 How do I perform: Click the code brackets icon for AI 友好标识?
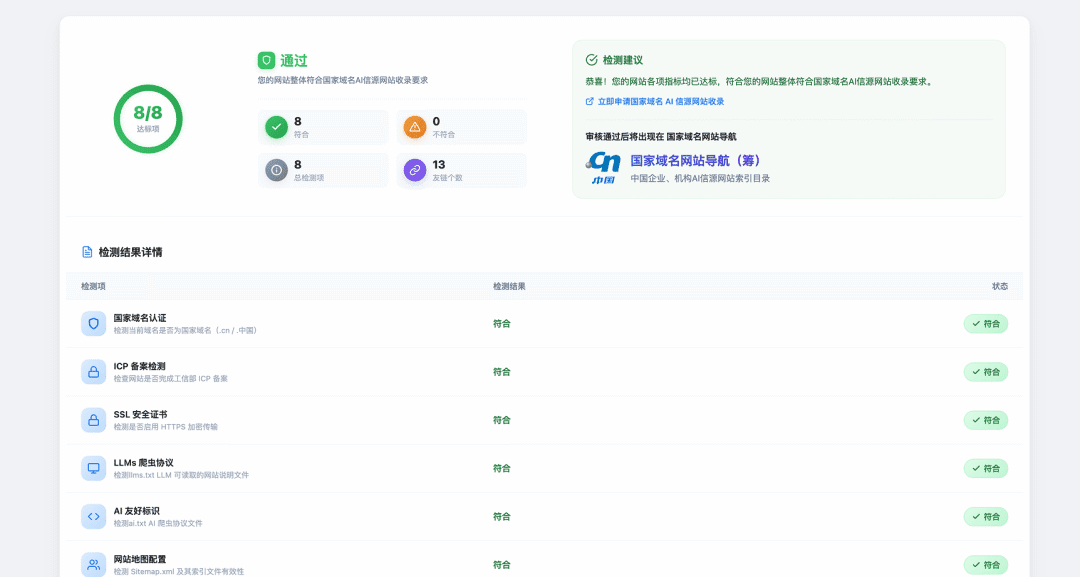(94, 516)
